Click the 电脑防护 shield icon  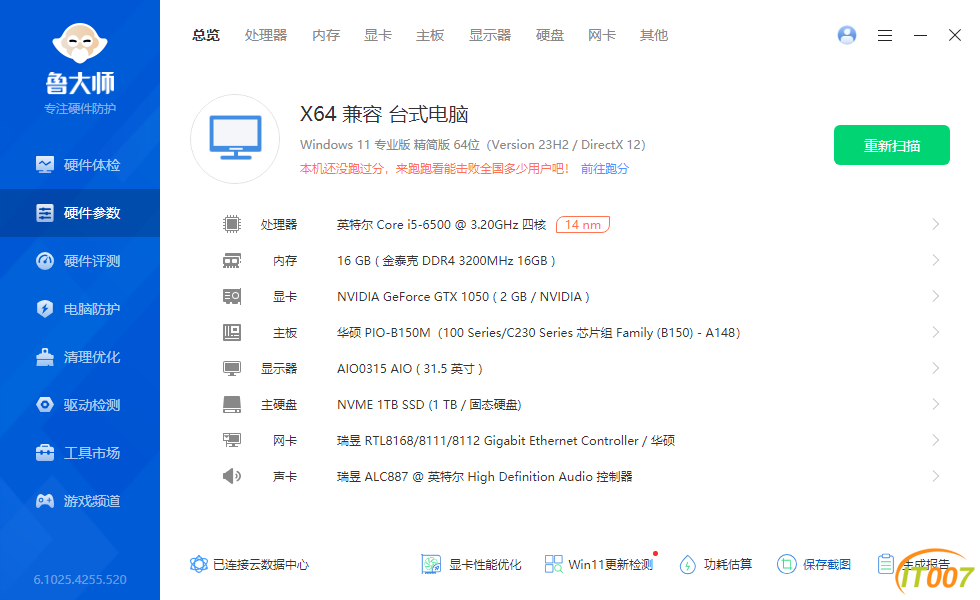click(45, 309)
